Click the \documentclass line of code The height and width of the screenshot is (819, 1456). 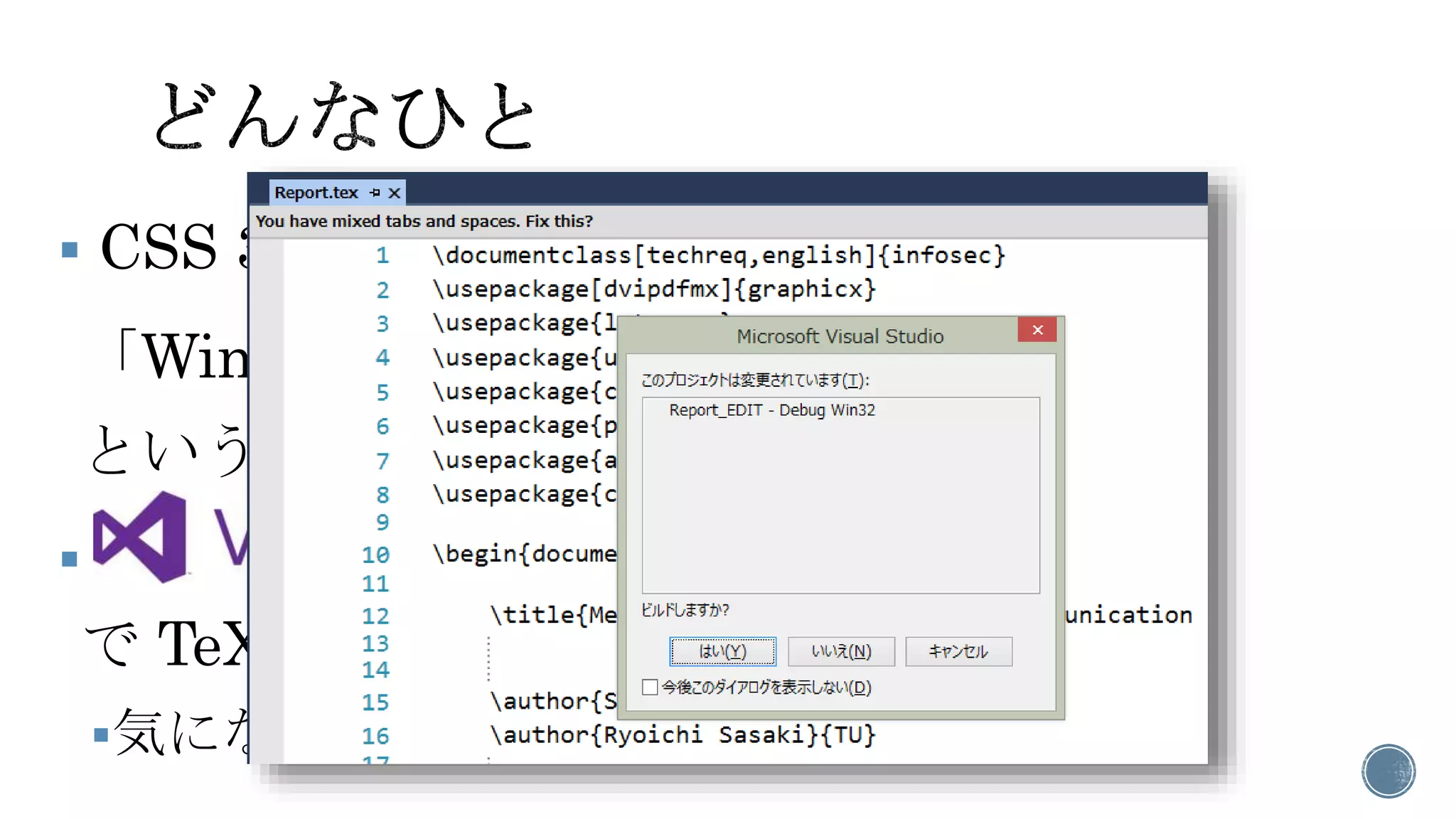719,255
